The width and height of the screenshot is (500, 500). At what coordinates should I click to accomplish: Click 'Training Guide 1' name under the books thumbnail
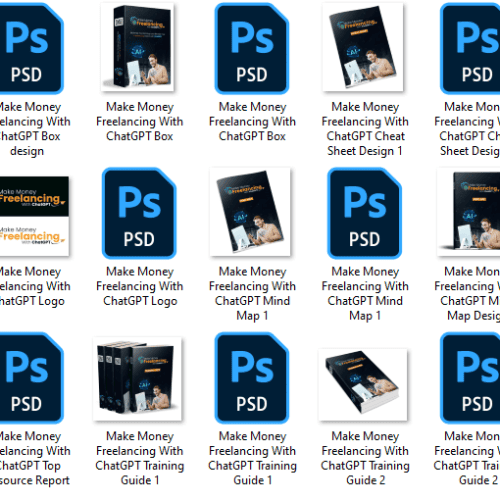tap(140, 458)
